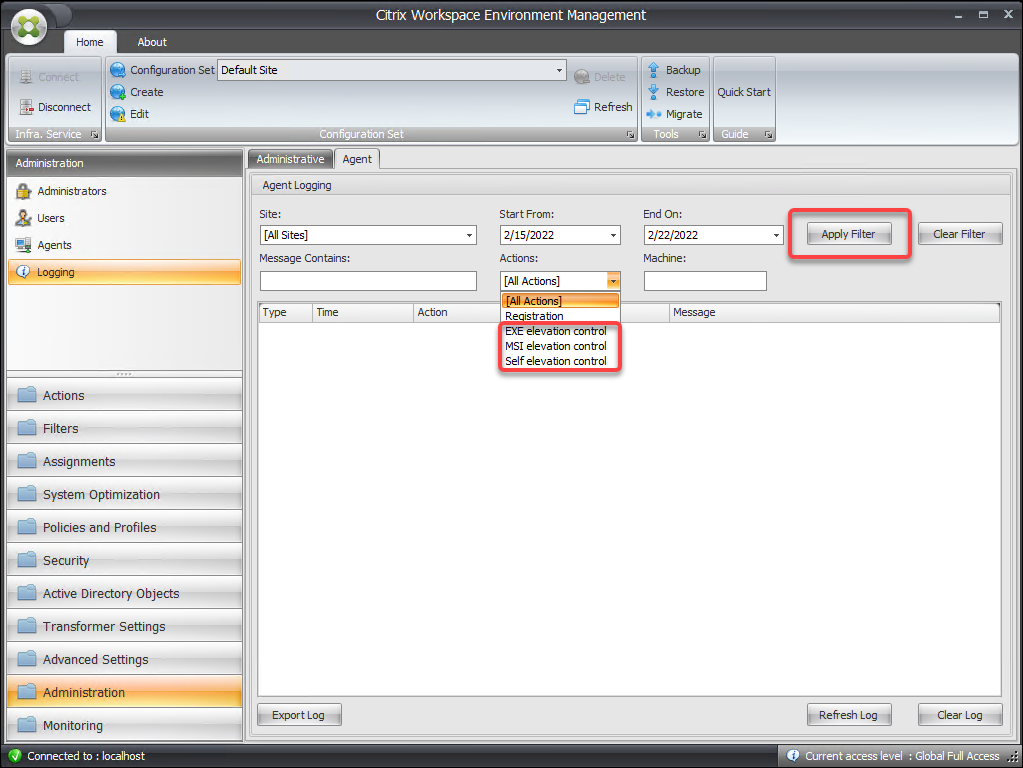This screenshot has width=1023, height=768.
Task: Switch to the Administrative tab
Action: (x=290, y=159)
